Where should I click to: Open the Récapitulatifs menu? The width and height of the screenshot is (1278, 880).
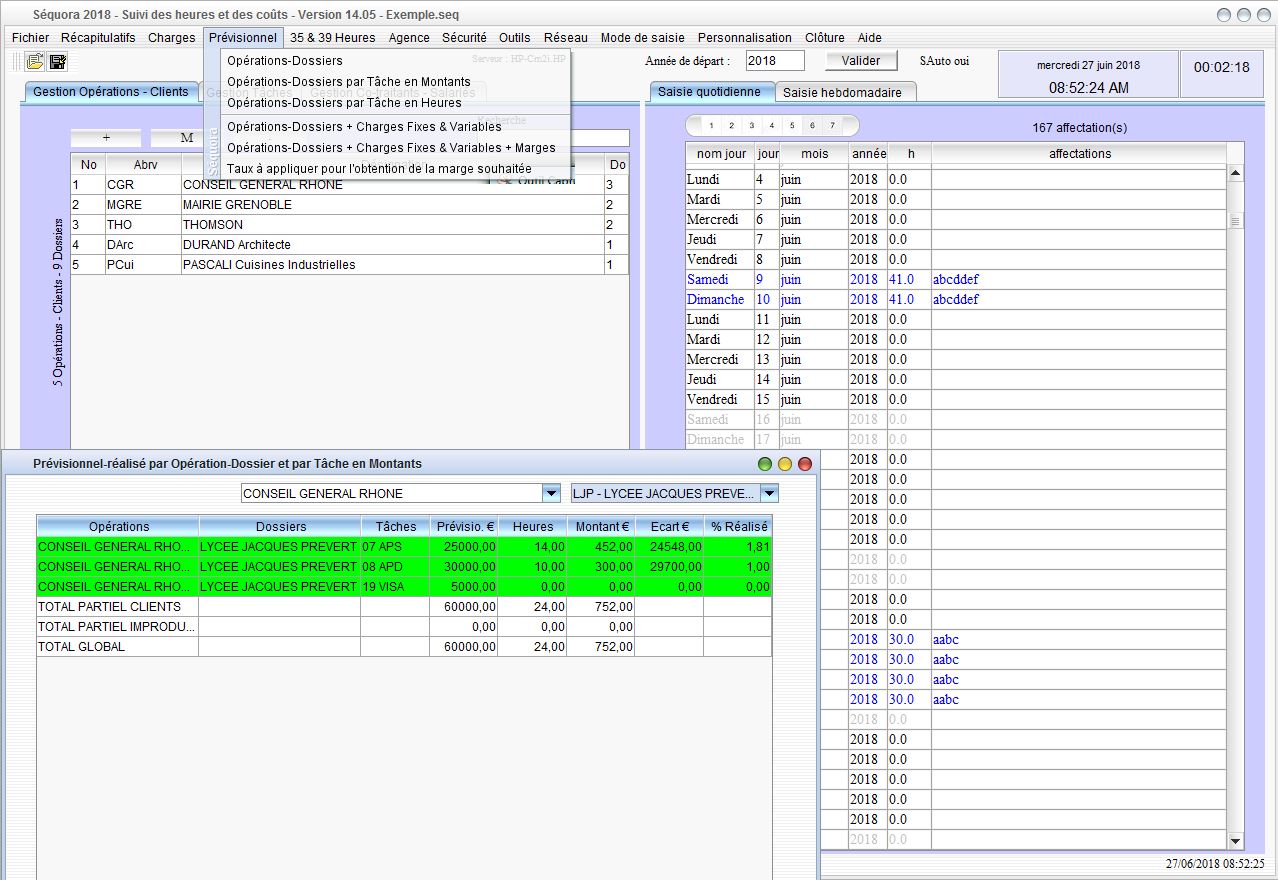tap(98, 37)
